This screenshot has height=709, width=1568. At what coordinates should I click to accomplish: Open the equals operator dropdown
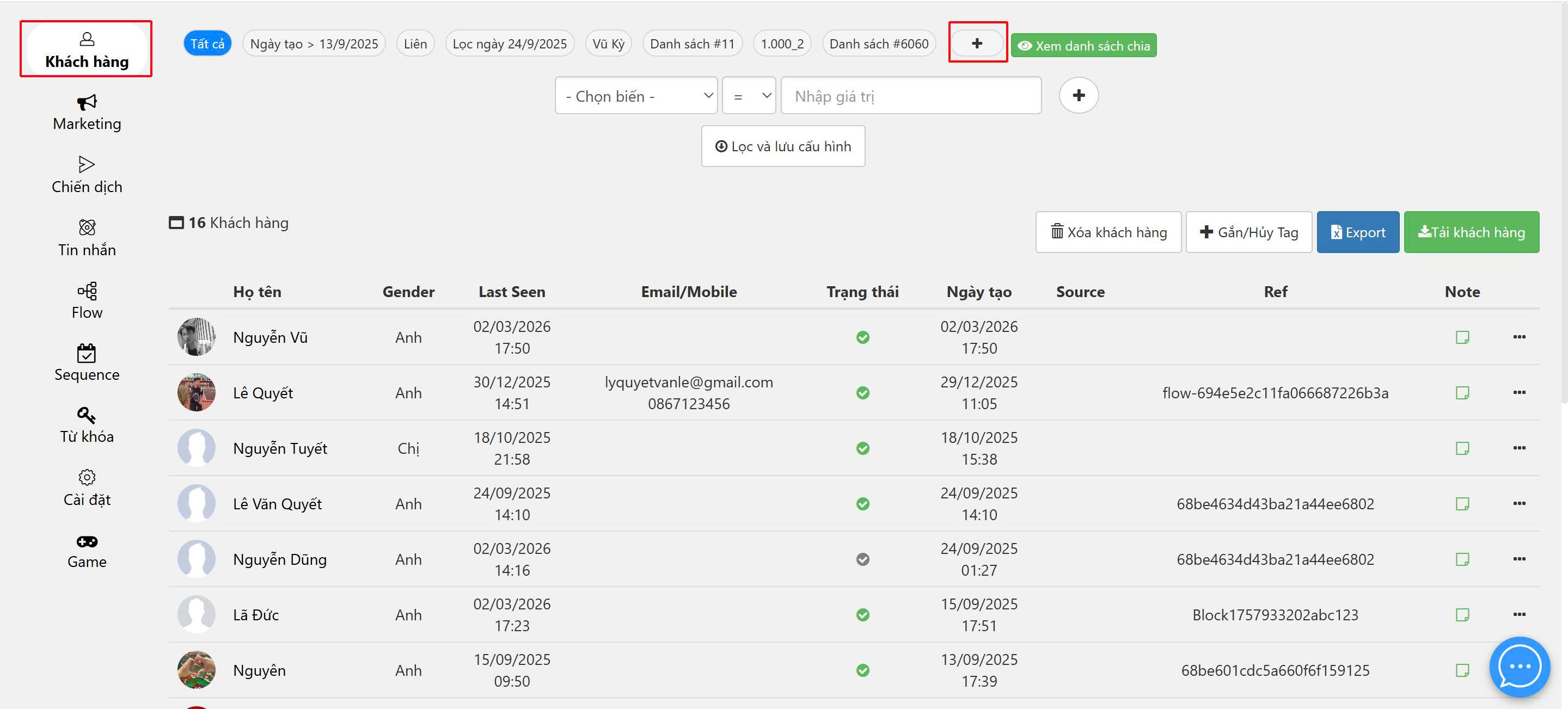748,96
